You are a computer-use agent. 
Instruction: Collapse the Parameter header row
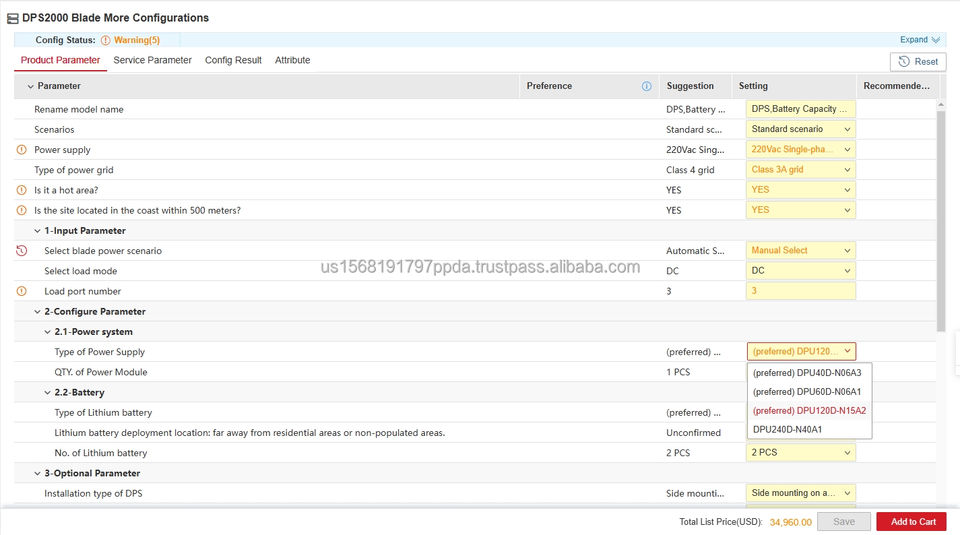pos(30,86)
